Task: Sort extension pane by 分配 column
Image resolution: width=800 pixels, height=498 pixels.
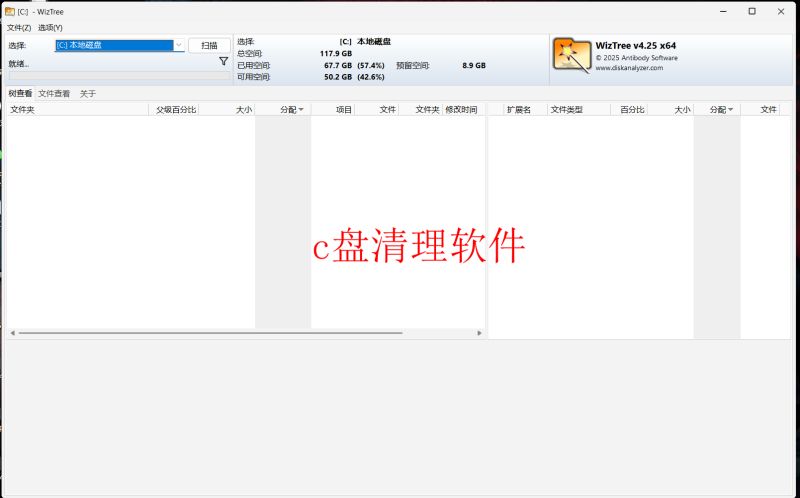Action: click(x=717, y=110)
